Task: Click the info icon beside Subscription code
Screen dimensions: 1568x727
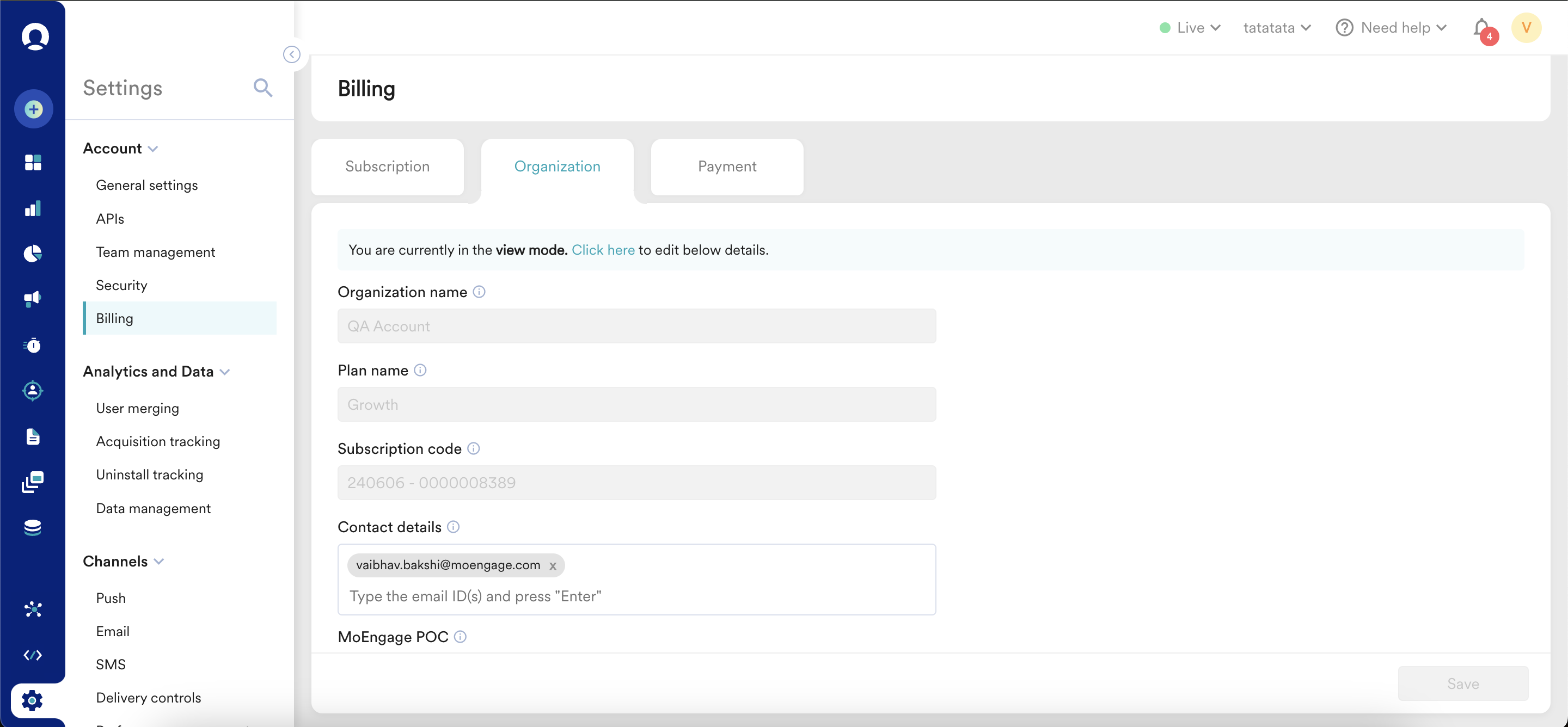Action: [x=474, y=449]
